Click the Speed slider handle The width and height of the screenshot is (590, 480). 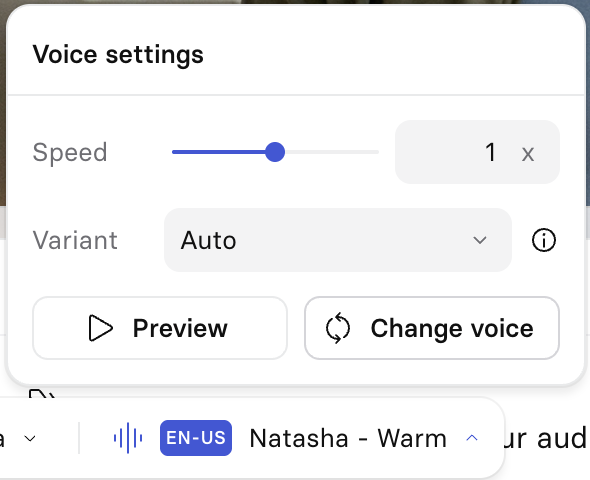[275, 152]
